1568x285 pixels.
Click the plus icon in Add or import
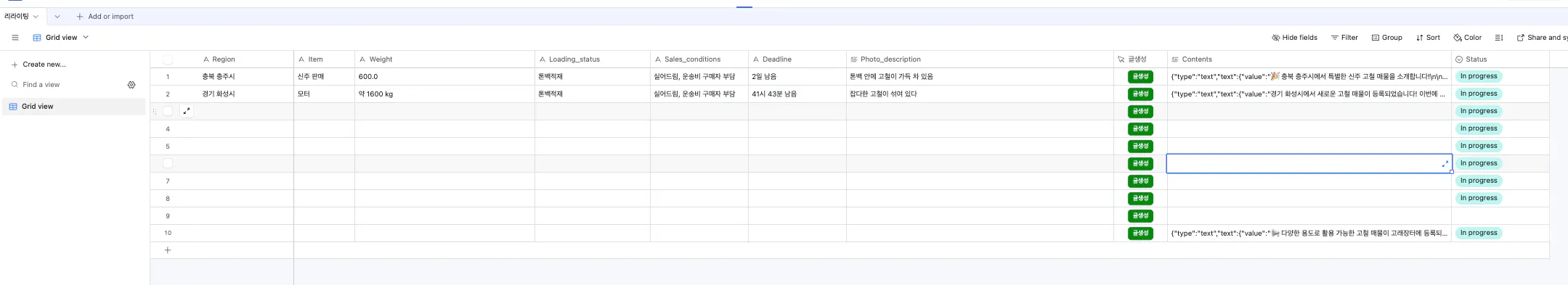point(80,17)
